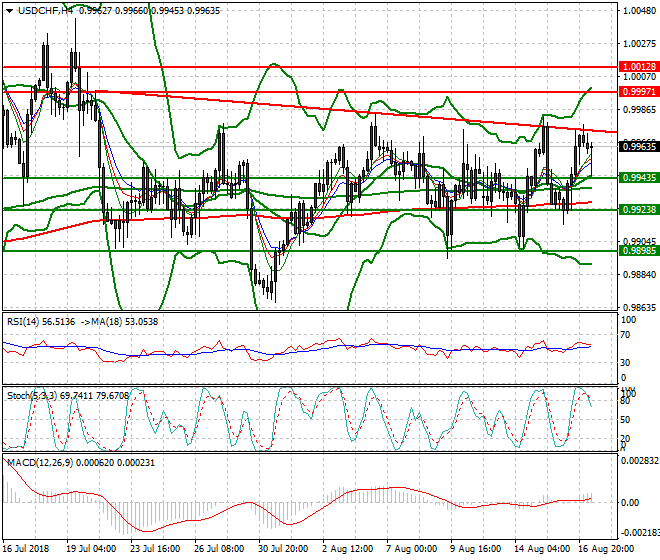Select the green 0.98985 price level label

[x=639, y=251]
